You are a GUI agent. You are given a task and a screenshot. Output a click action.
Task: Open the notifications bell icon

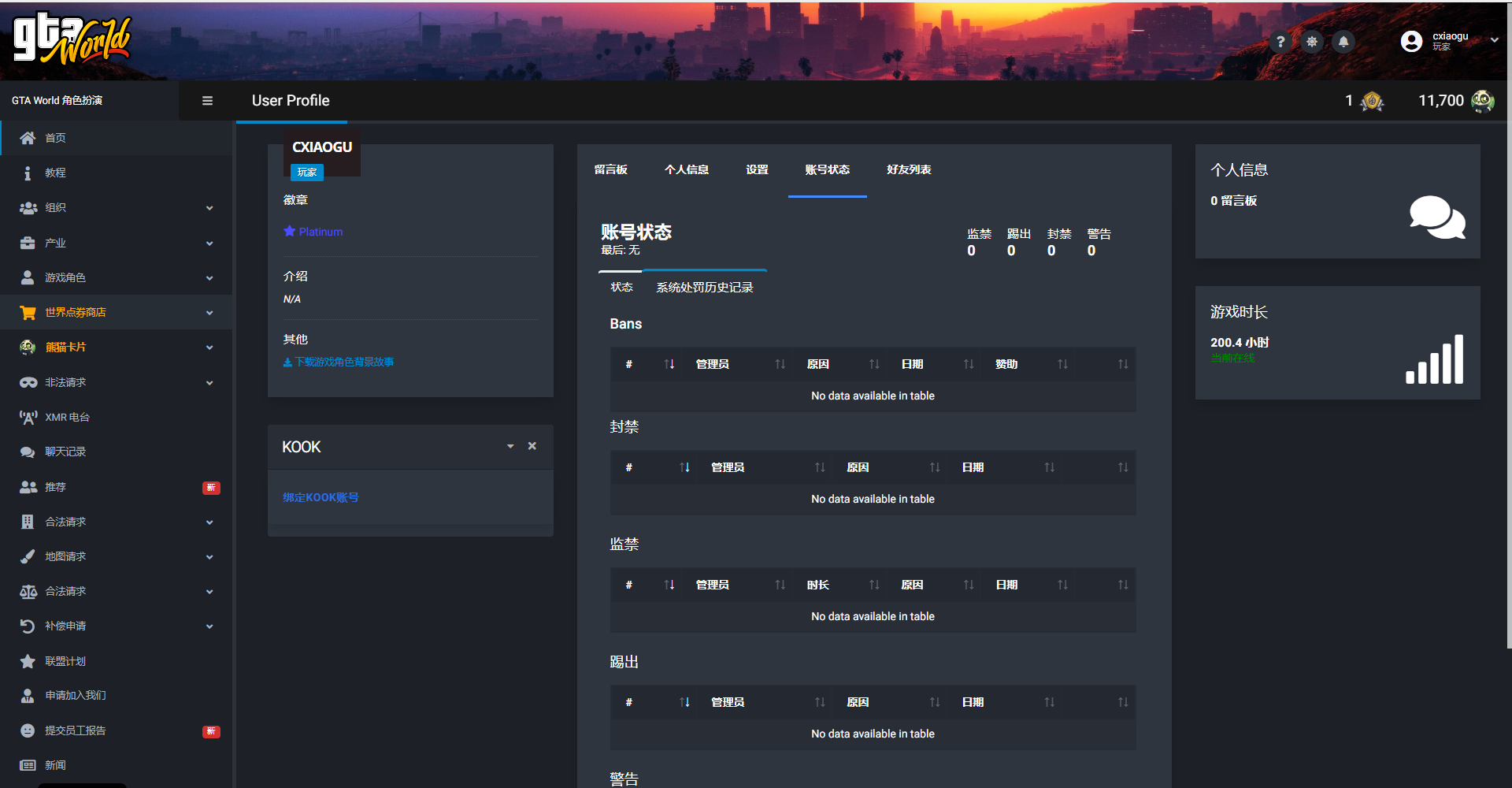[x=1343, y=42]
